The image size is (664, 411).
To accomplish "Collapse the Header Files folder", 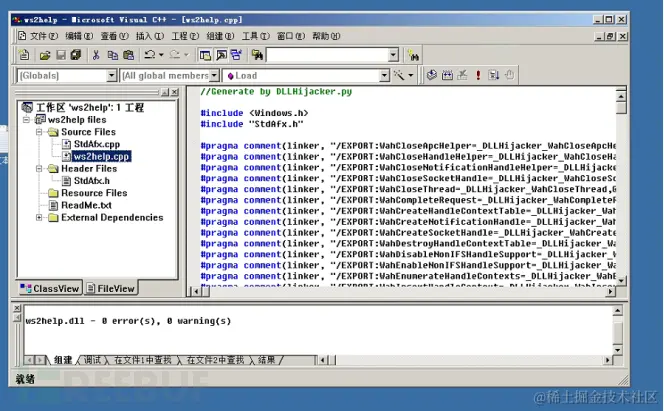I will 39,168.
